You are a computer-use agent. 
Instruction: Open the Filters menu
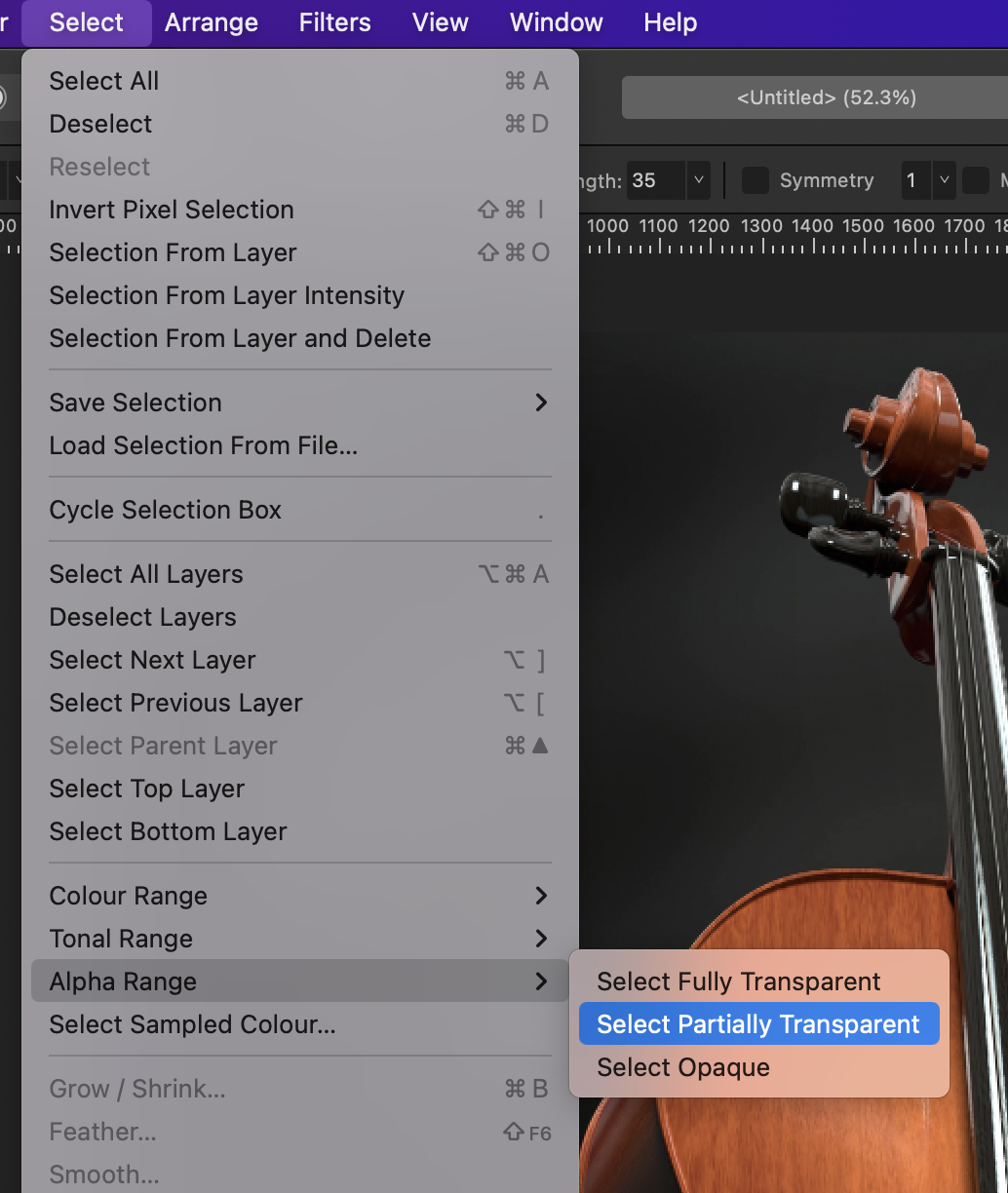coord(334,22)
